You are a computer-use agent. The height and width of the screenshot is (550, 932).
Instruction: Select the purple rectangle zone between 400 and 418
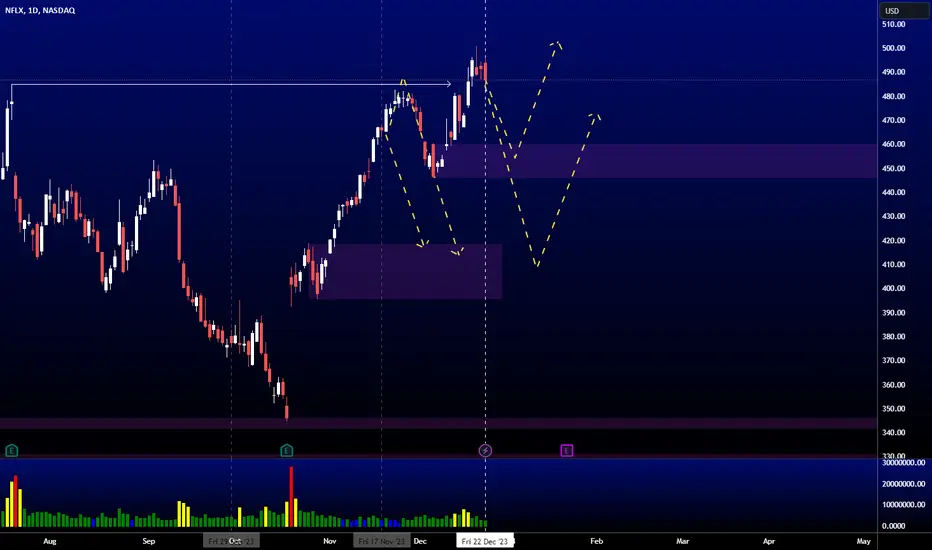[x=405, y=271]
